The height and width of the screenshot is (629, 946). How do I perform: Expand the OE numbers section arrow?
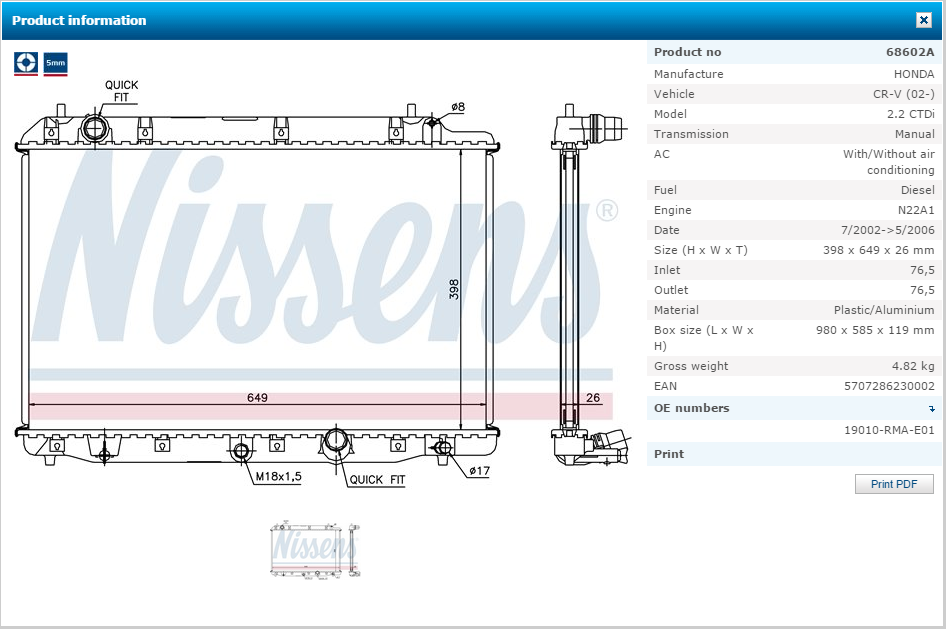coord(932,409)
